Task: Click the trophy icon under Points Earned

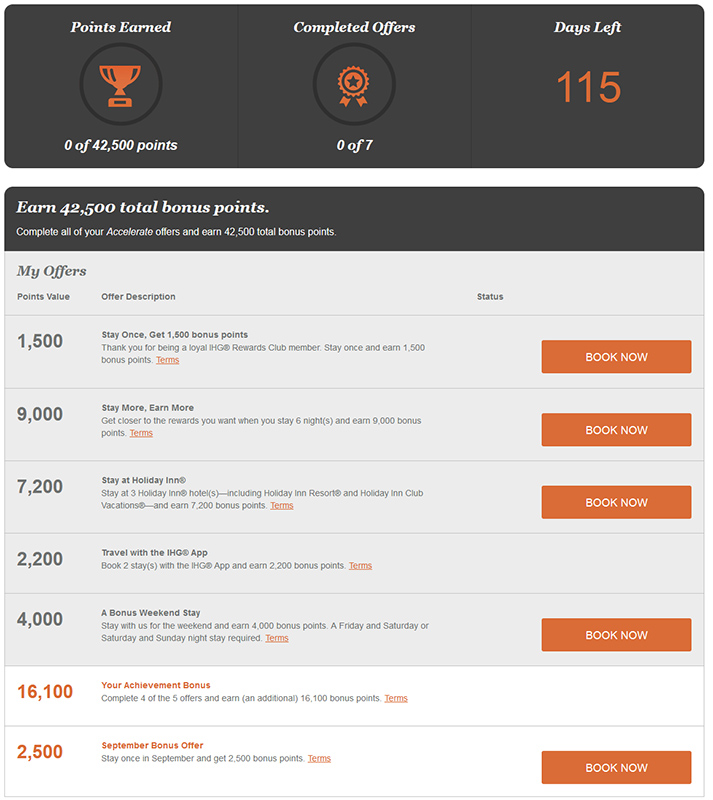Action: click(120, 85)
